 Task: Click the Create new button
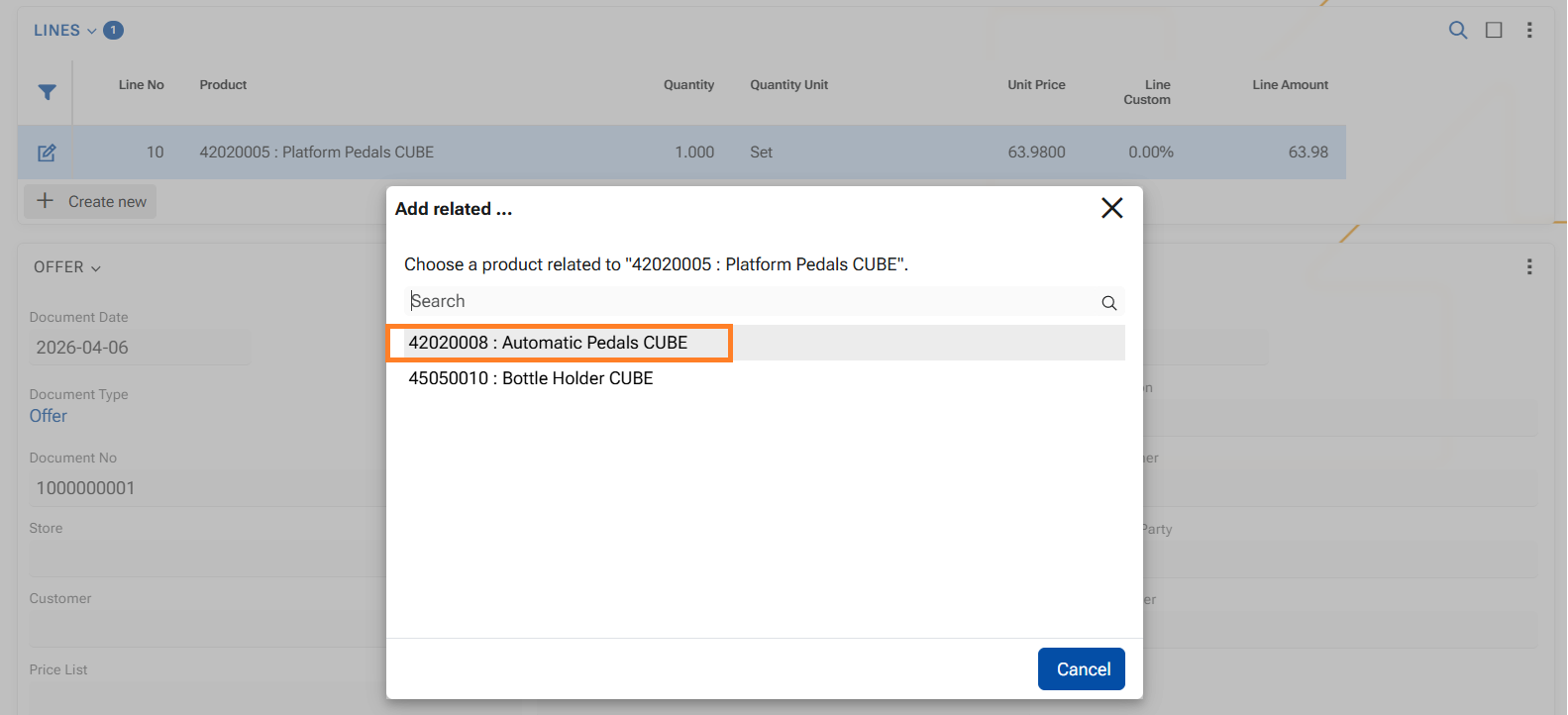point(91,202)
